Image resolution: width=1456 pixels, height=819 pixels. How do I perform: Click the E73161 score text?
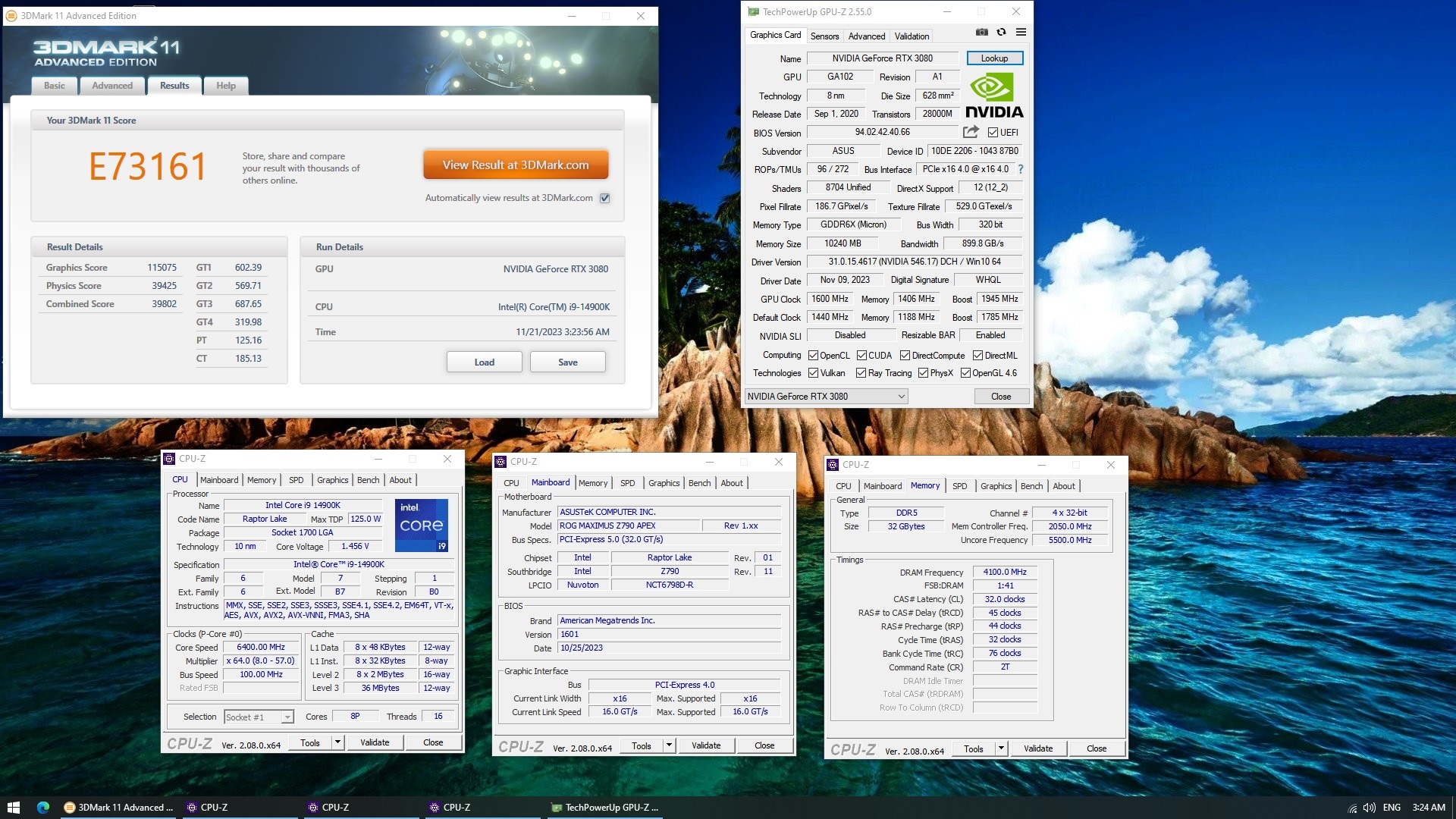pyautogui.click(x=148, y=167)
